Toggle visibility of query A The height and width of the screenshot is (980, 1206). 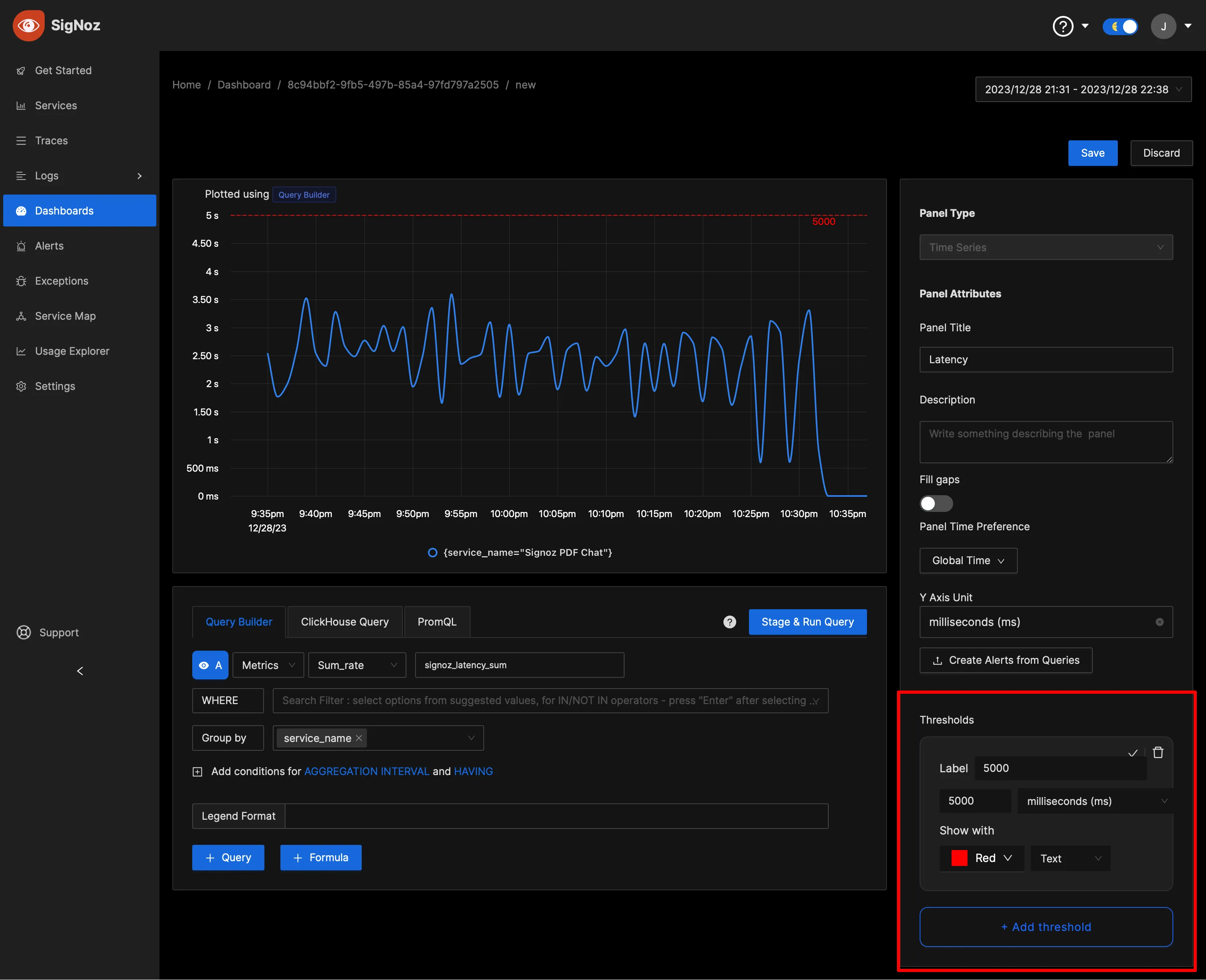coord(210,665)
